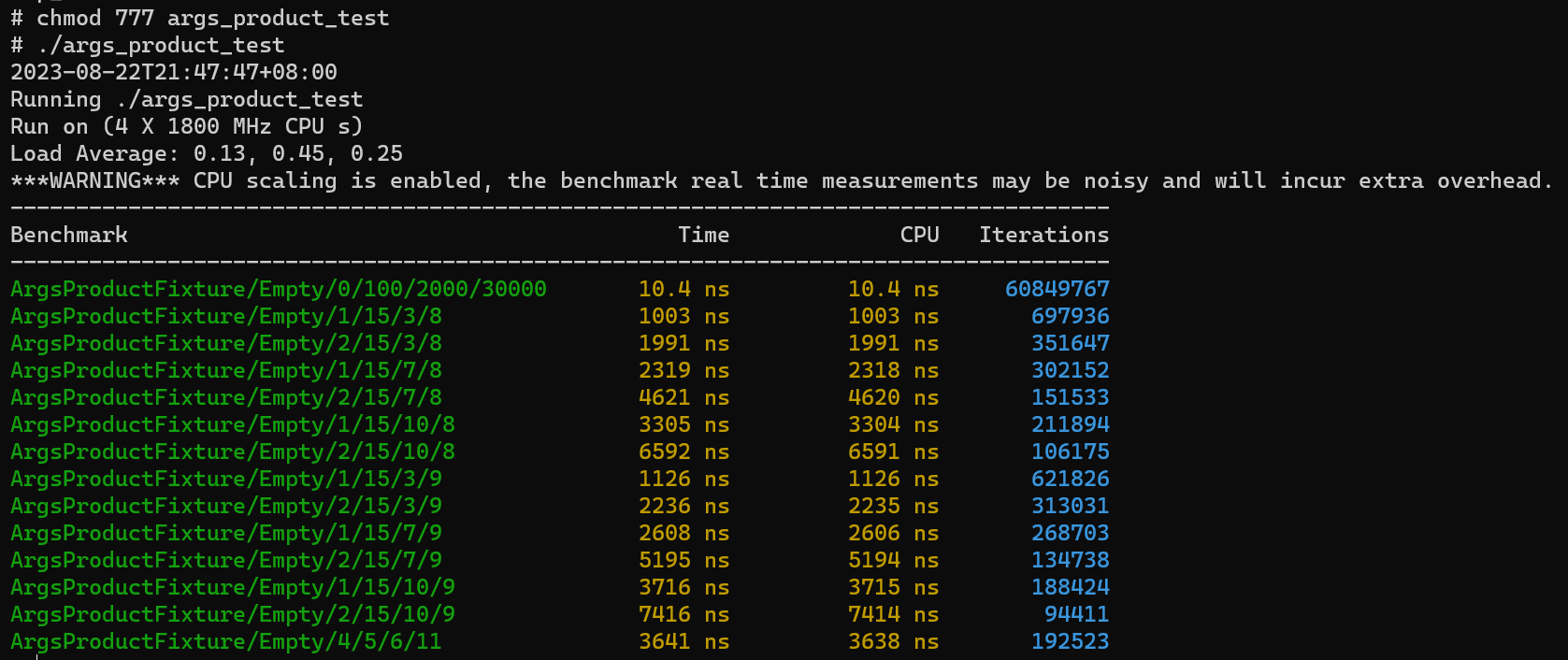The height and width of the screenshot is (660, 1568).
Task: Click benchmark name ArgsProductFixture/Empty/2/15/10/9
Action: point(233,614)
